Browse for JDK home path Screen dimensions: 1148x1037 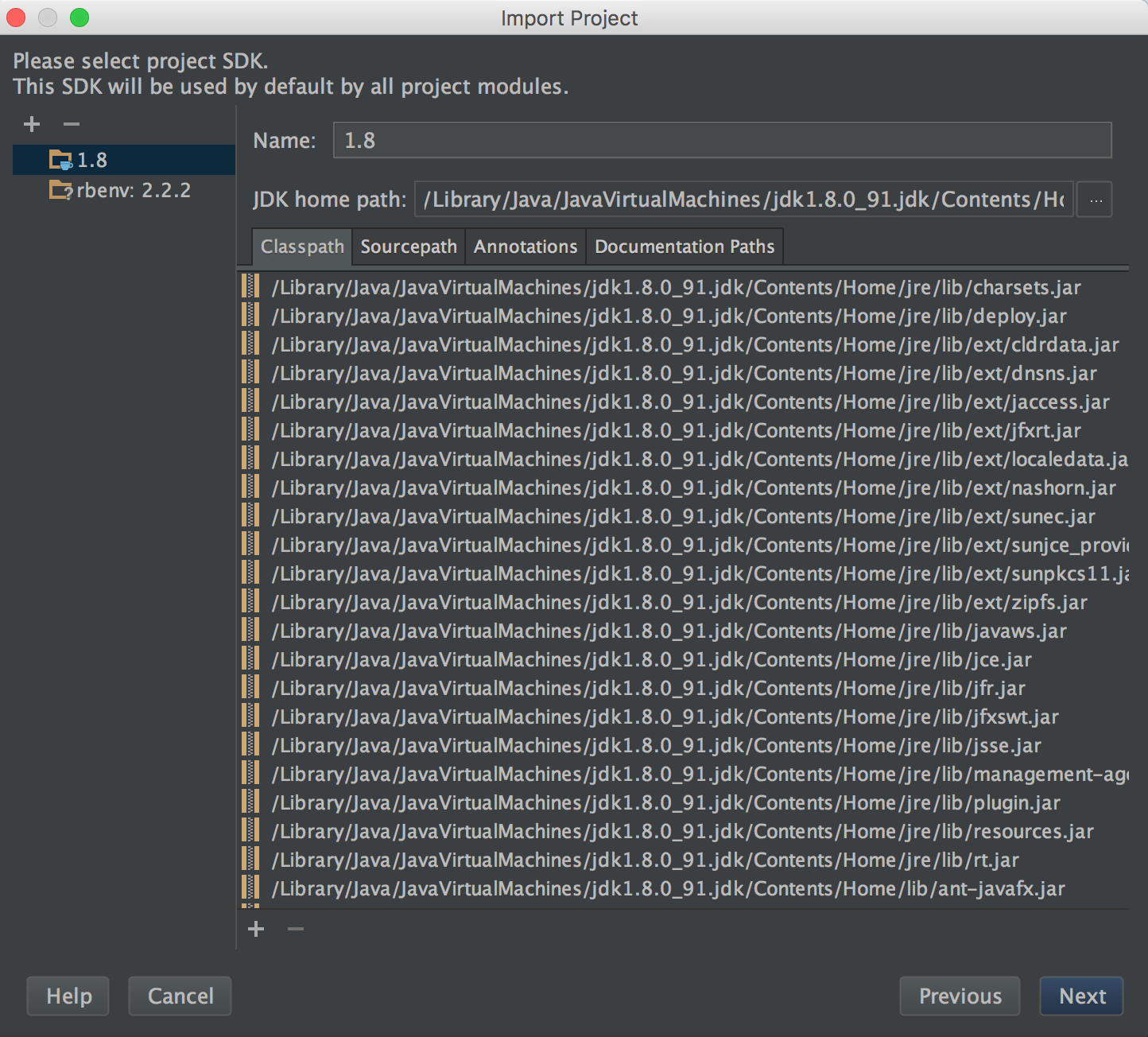tap(1095, 200)
